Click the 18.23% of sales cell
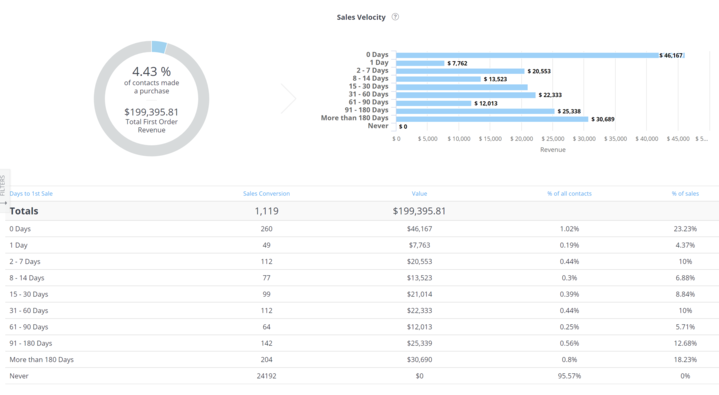 (x=685, y=360)
